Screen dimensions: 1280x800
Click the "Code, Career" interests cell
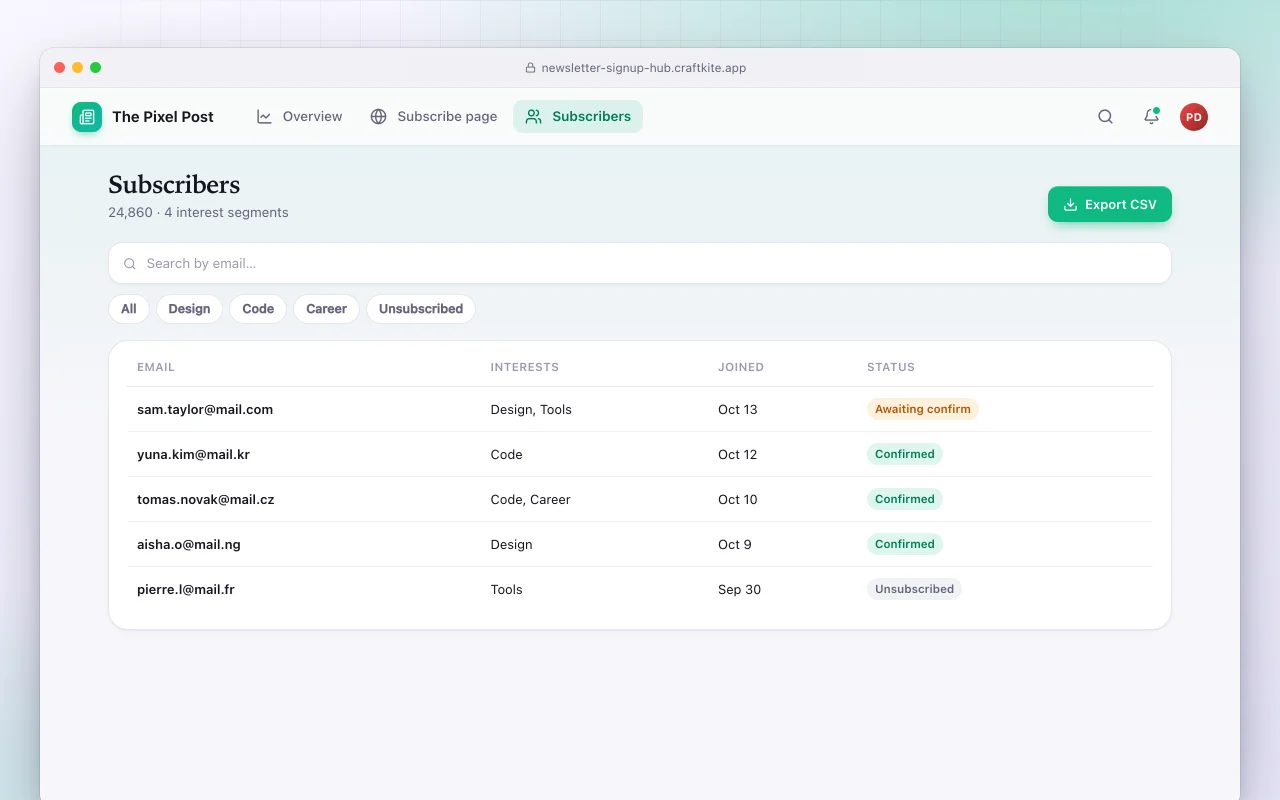tap(530, 499)
